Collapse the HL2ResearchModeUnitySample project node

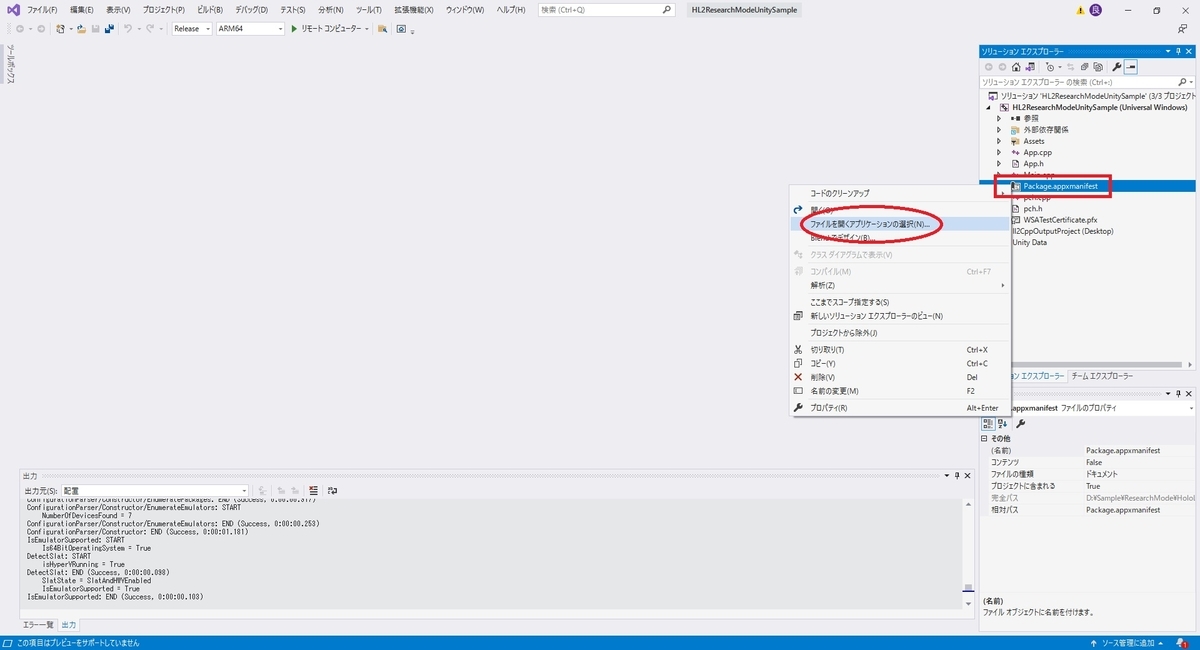tap(989, 107)
